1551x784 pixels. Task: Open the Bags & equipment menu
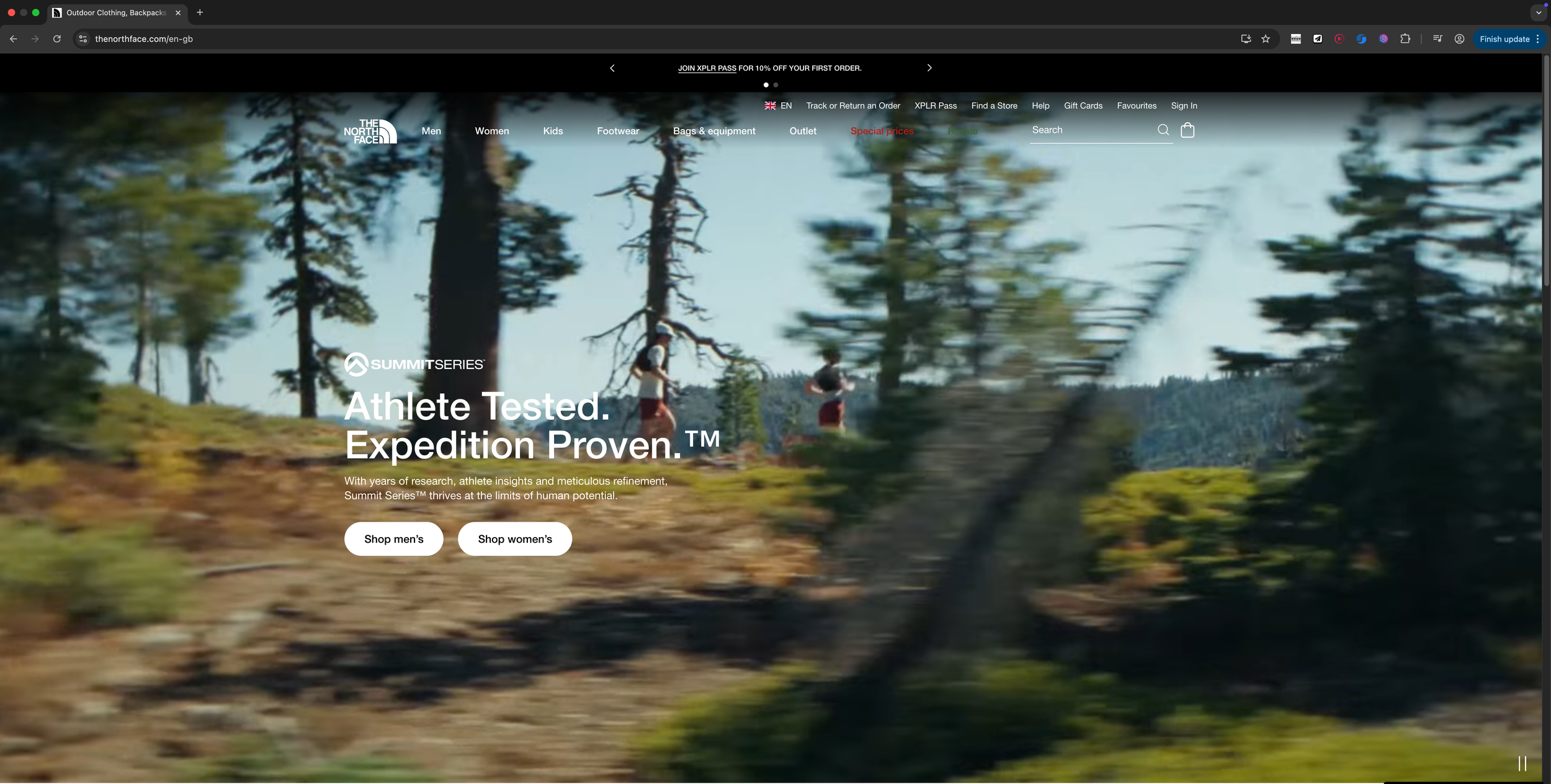714,131
